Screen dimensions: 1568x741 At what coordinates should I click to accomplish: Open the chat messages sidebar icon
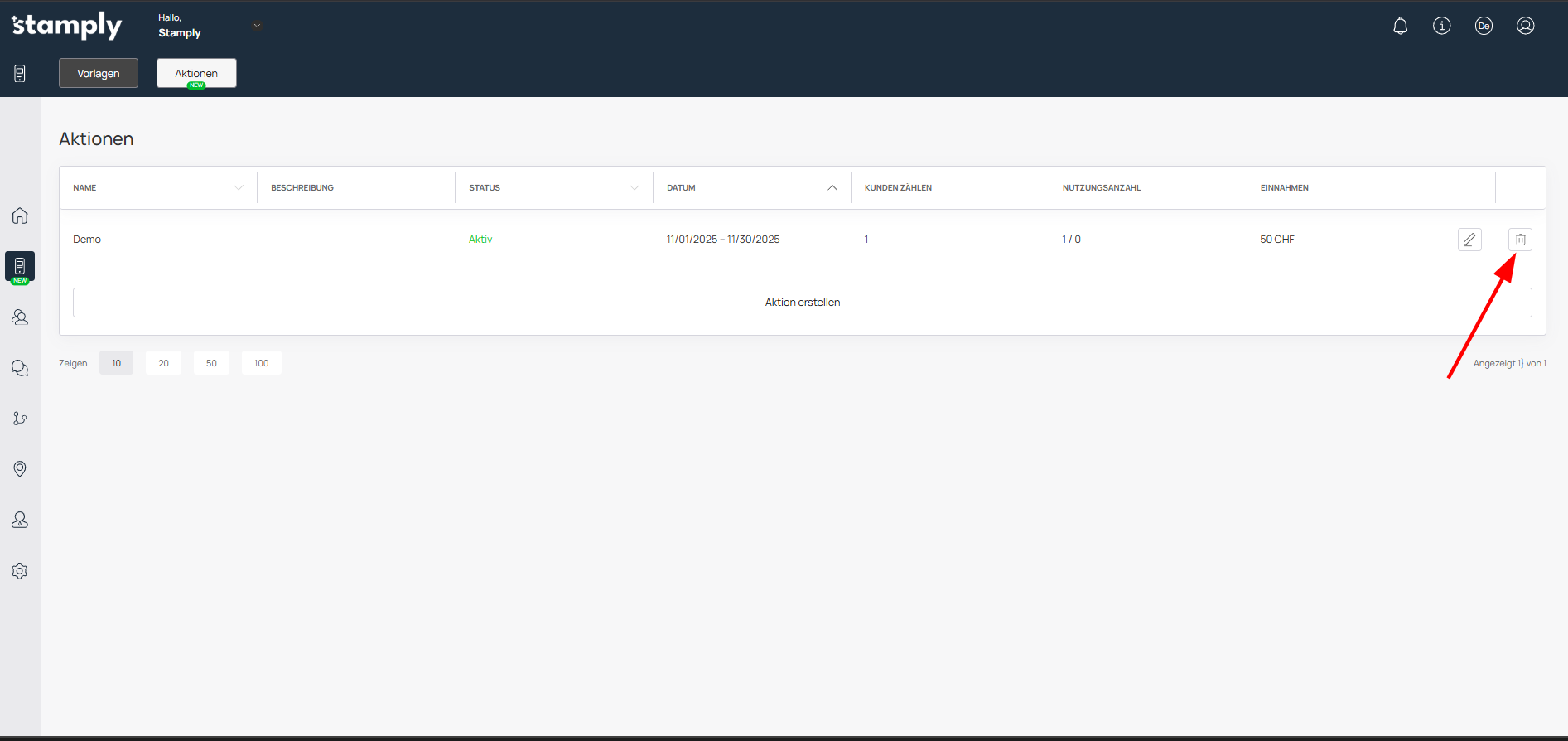20,368
